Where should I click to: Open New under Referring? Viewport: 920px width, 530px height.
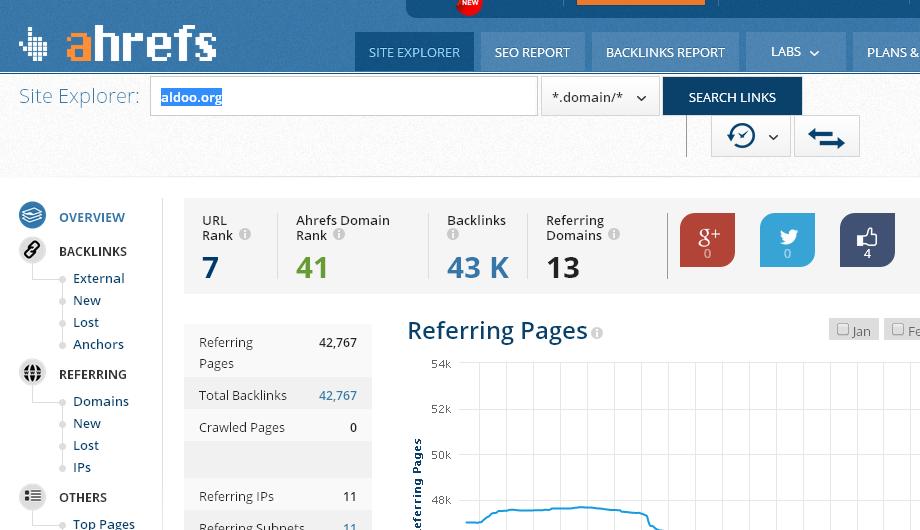pyautogui.click(x=87, y=424)
